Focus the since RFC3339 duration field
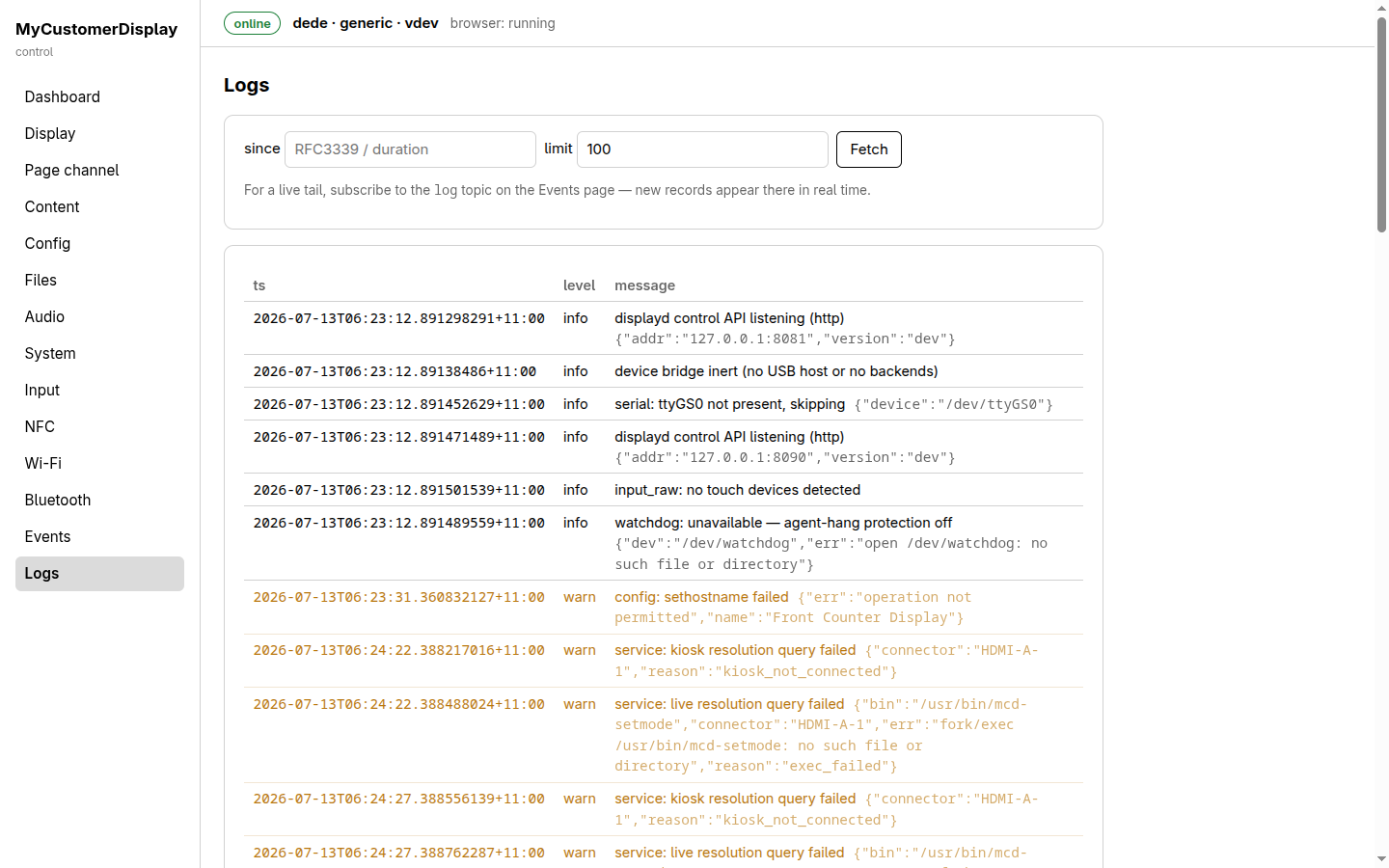Image resolution: width=1389 pixels, height=868 pixels. [410, 149]
